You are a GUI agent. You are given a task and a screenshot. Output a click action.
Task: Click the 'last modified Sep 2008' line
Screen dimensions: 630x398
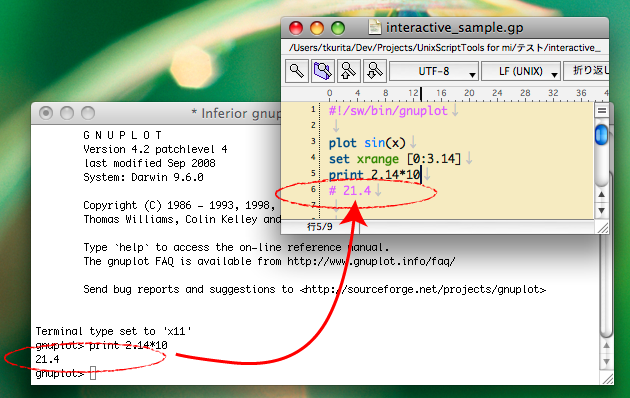coord(149,163)
